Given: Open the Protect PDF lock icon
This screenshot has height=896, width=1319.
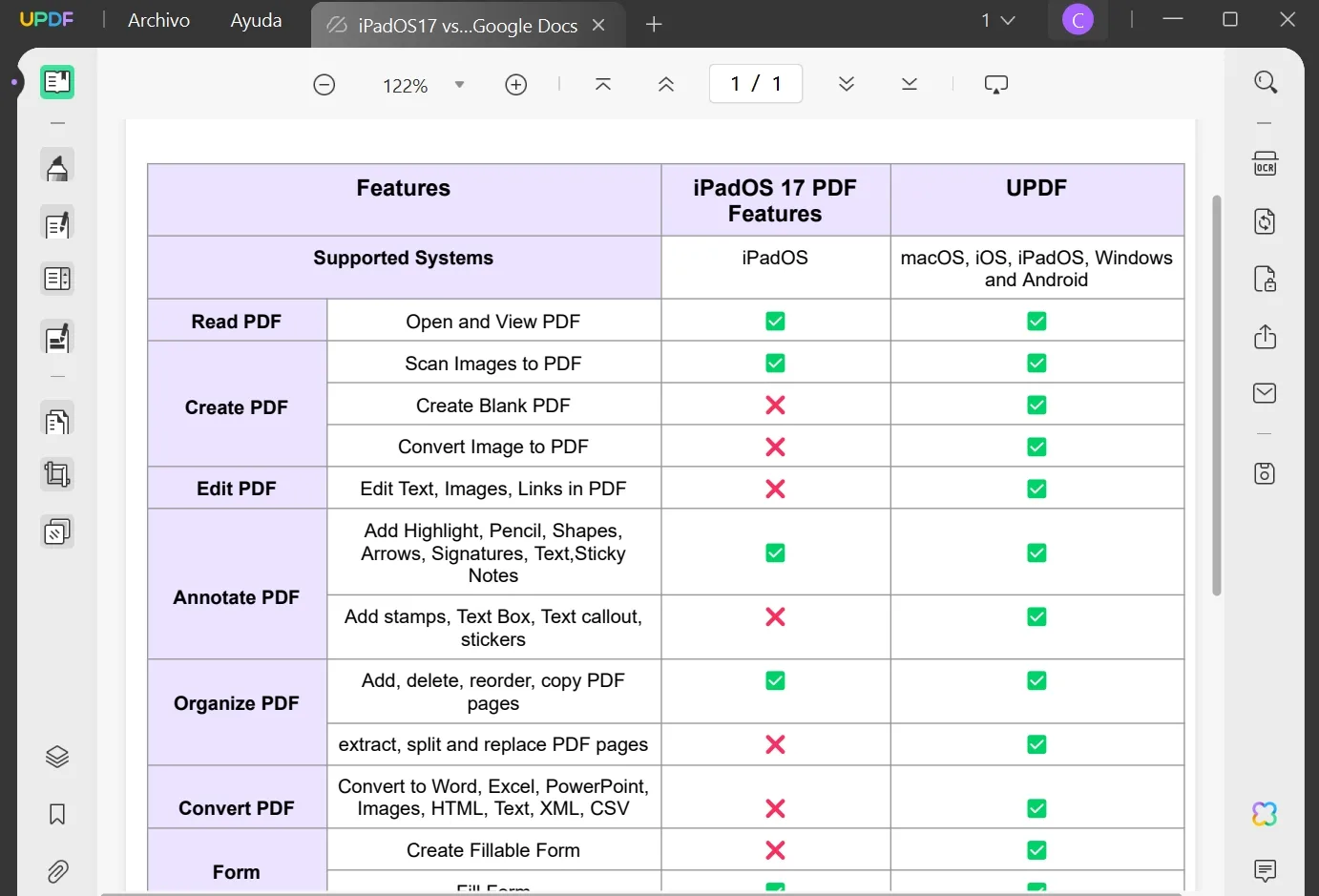Looking at the screenshot, I should pyautogui.click(x=1266, y=279).
